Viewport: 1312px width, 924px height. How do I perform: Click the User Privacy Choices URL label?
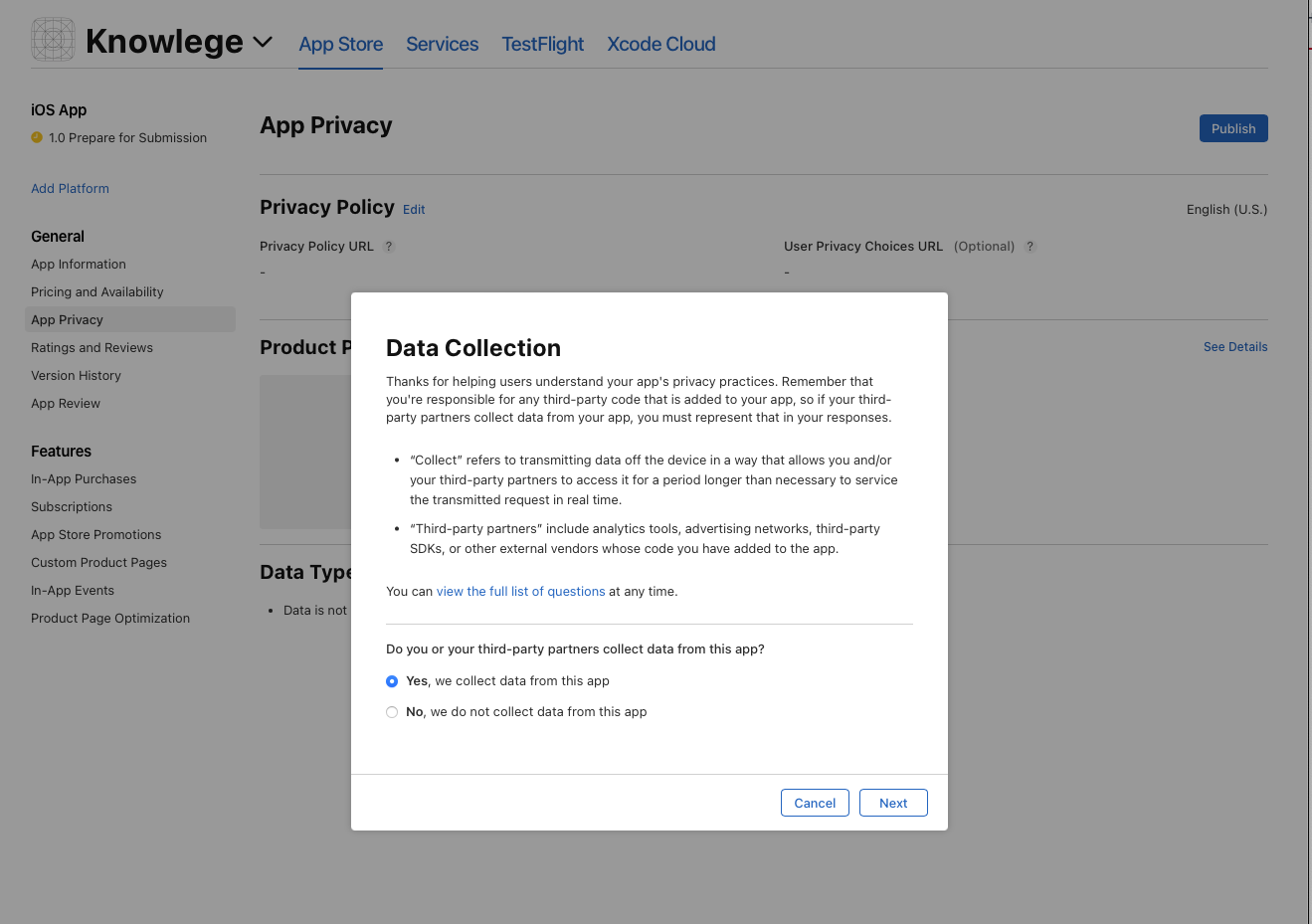pyautogui.click(x=863, y=246)
